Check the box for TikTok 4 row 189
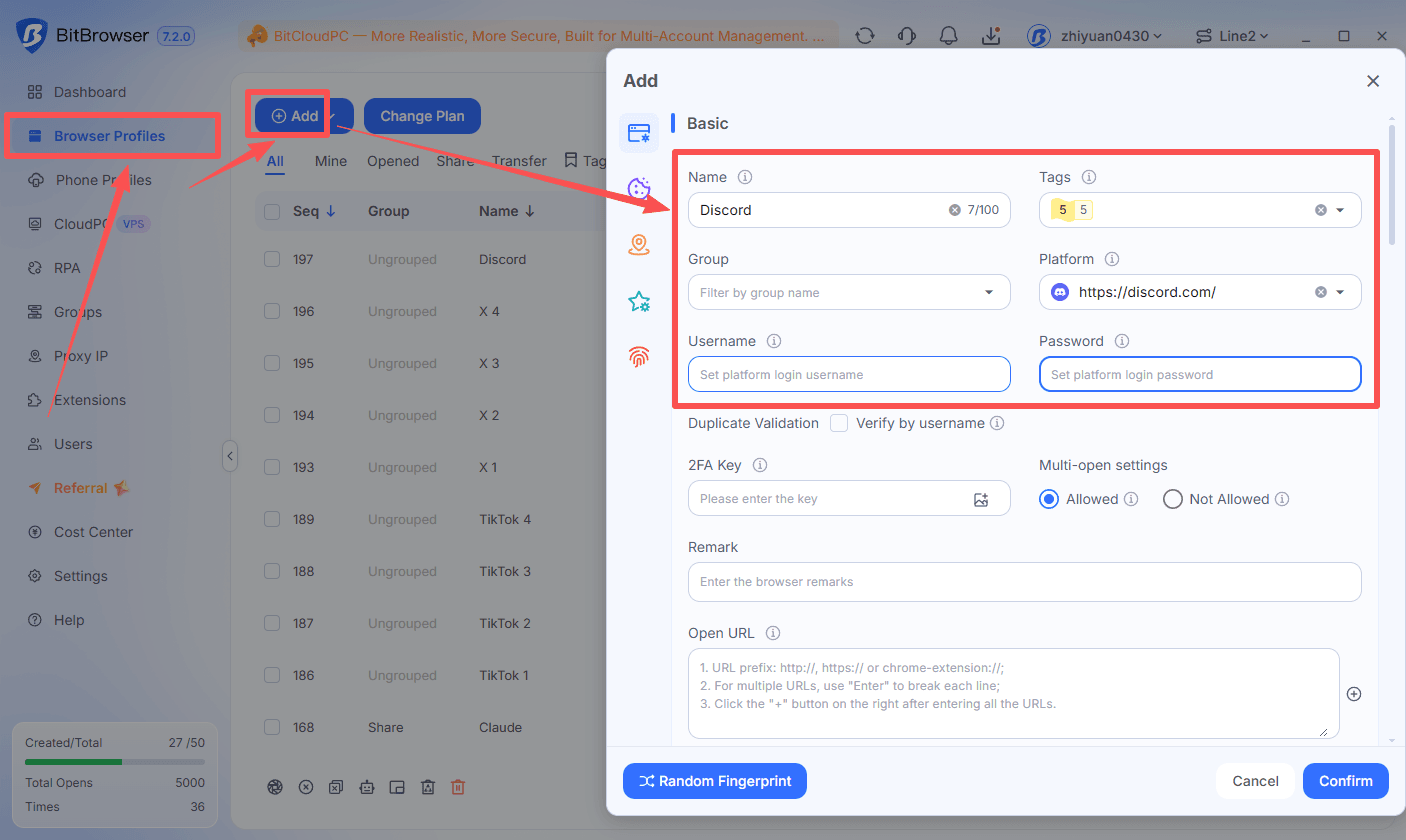Viewport: 1406px width, 840px height. (272, 519)
